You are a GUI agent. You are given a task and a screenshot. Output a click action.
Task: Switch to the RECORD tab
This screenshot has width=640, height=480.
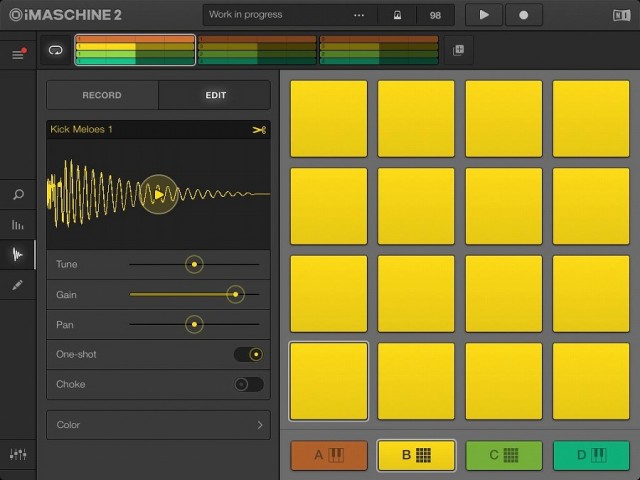(x=102, y=95)
